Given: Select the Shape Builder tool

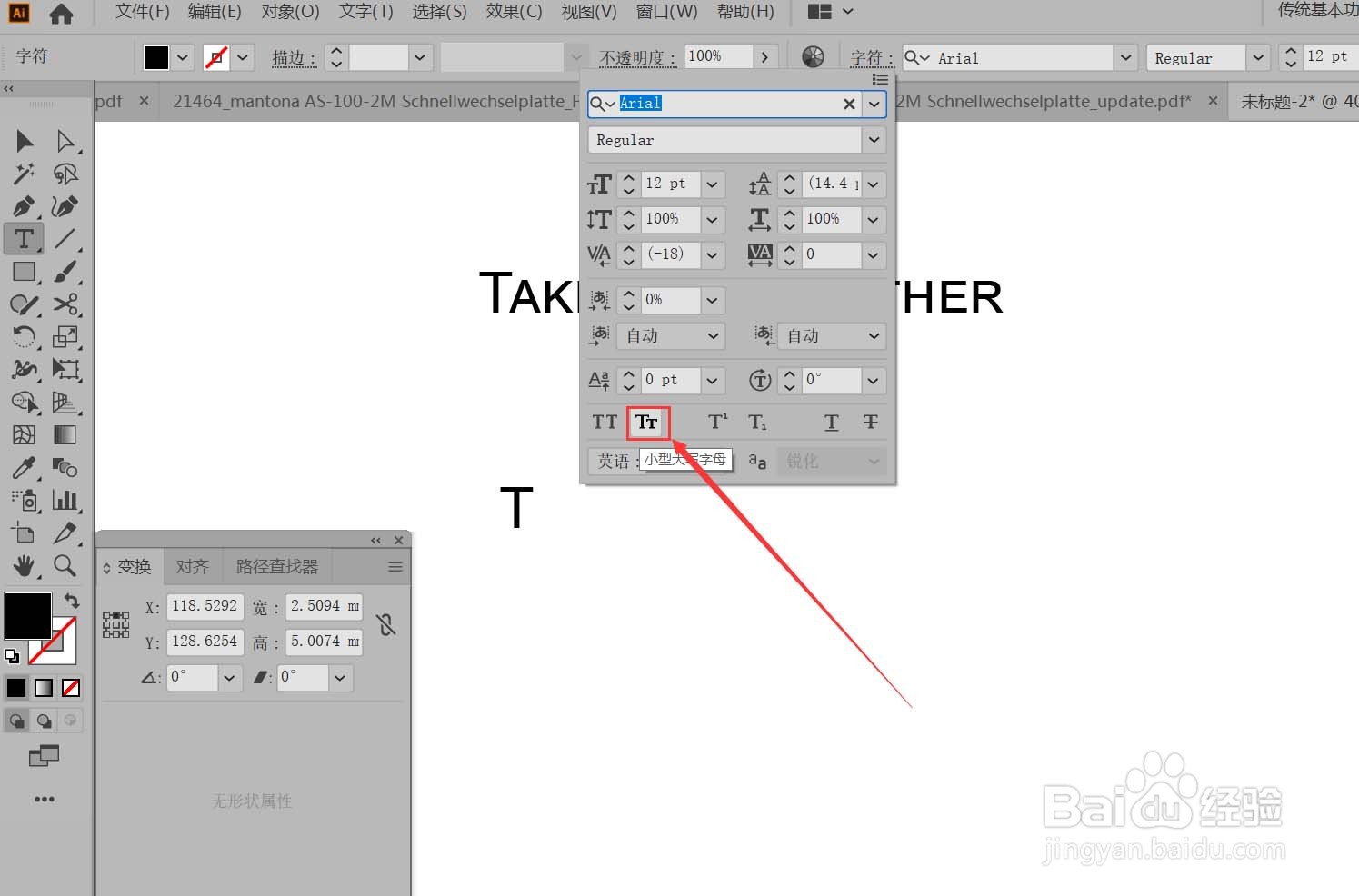Looking at the screenshot, I should (25, 403).
